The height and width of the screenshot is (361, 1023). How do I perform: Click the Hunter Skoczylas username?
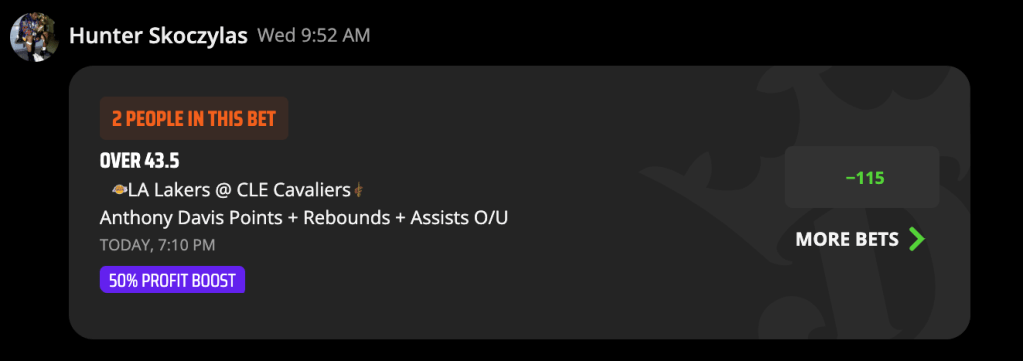click(159, 36)
